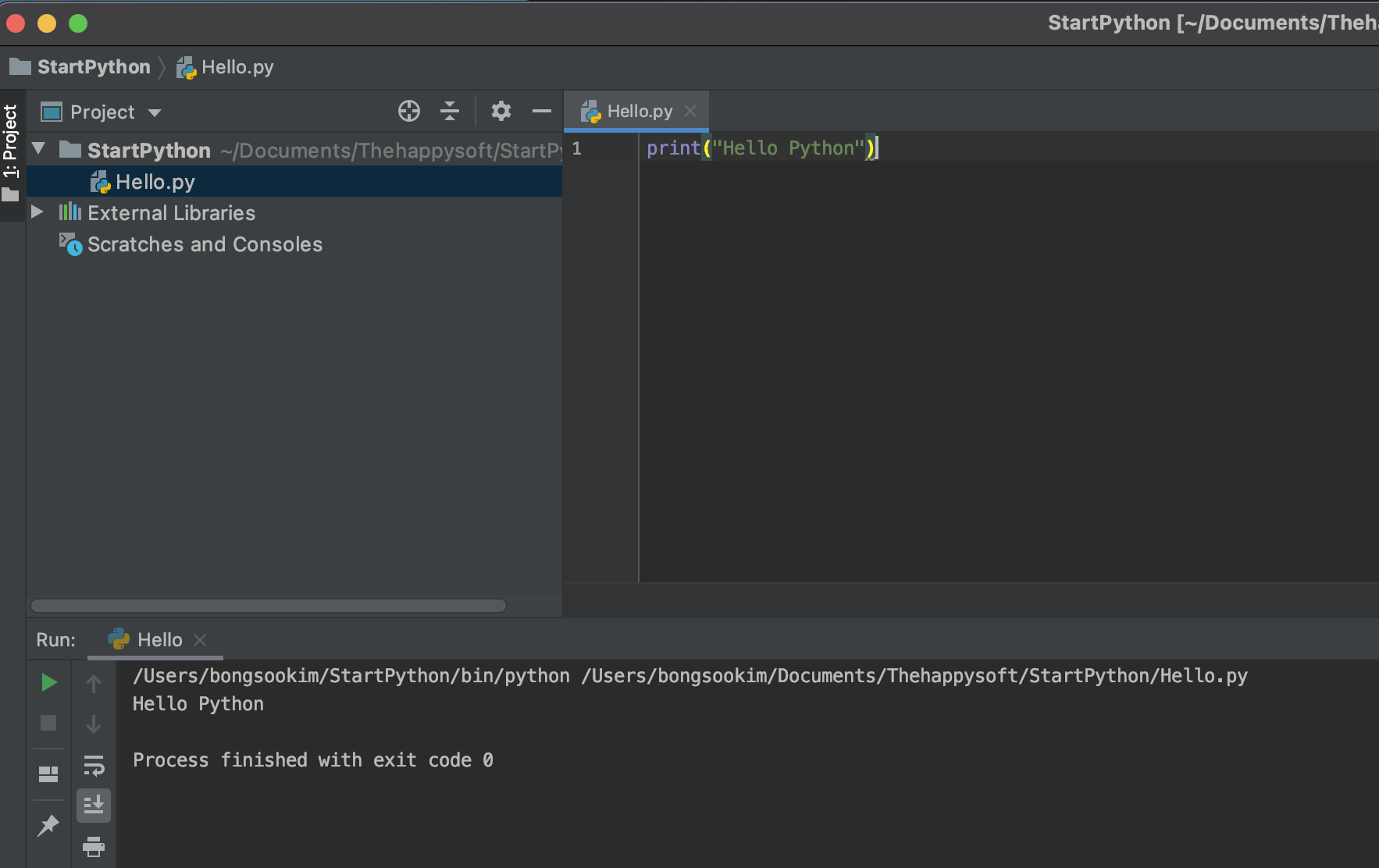Click the macOS yellow minimize window button
The height and width of the screenshot is (868, 1379).
(47, 23)
